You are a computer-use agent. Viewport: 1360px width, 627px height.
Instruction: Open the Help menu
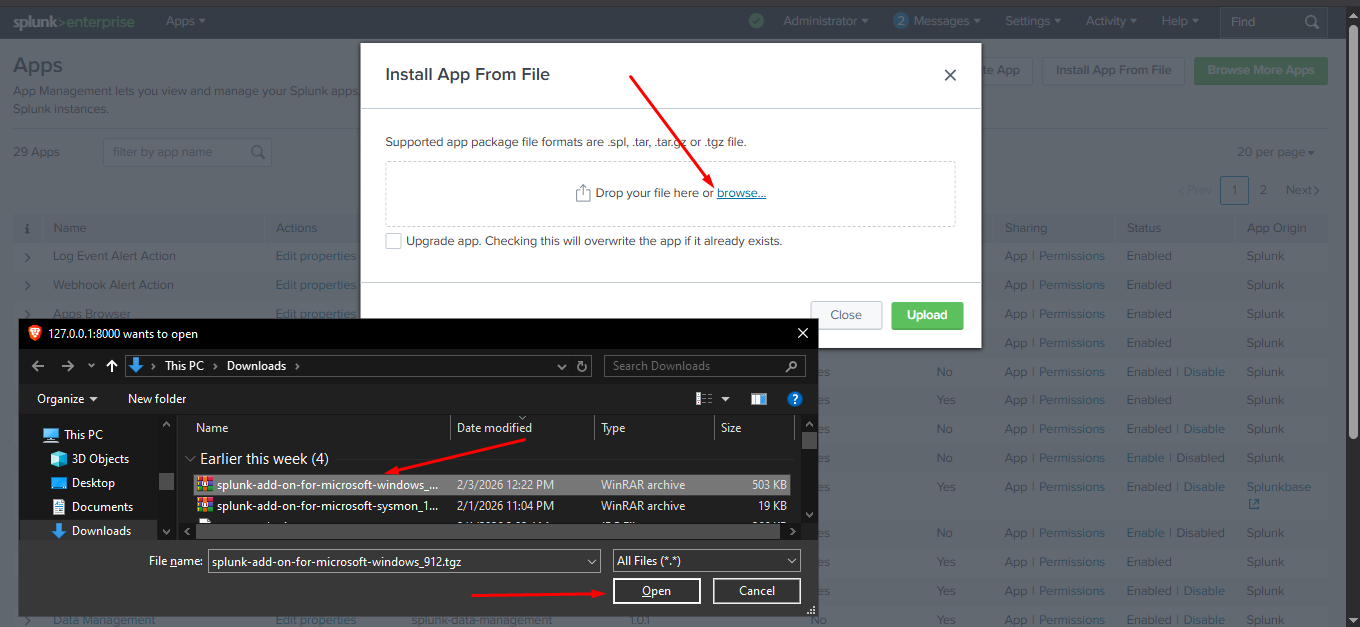(1181, 21)
